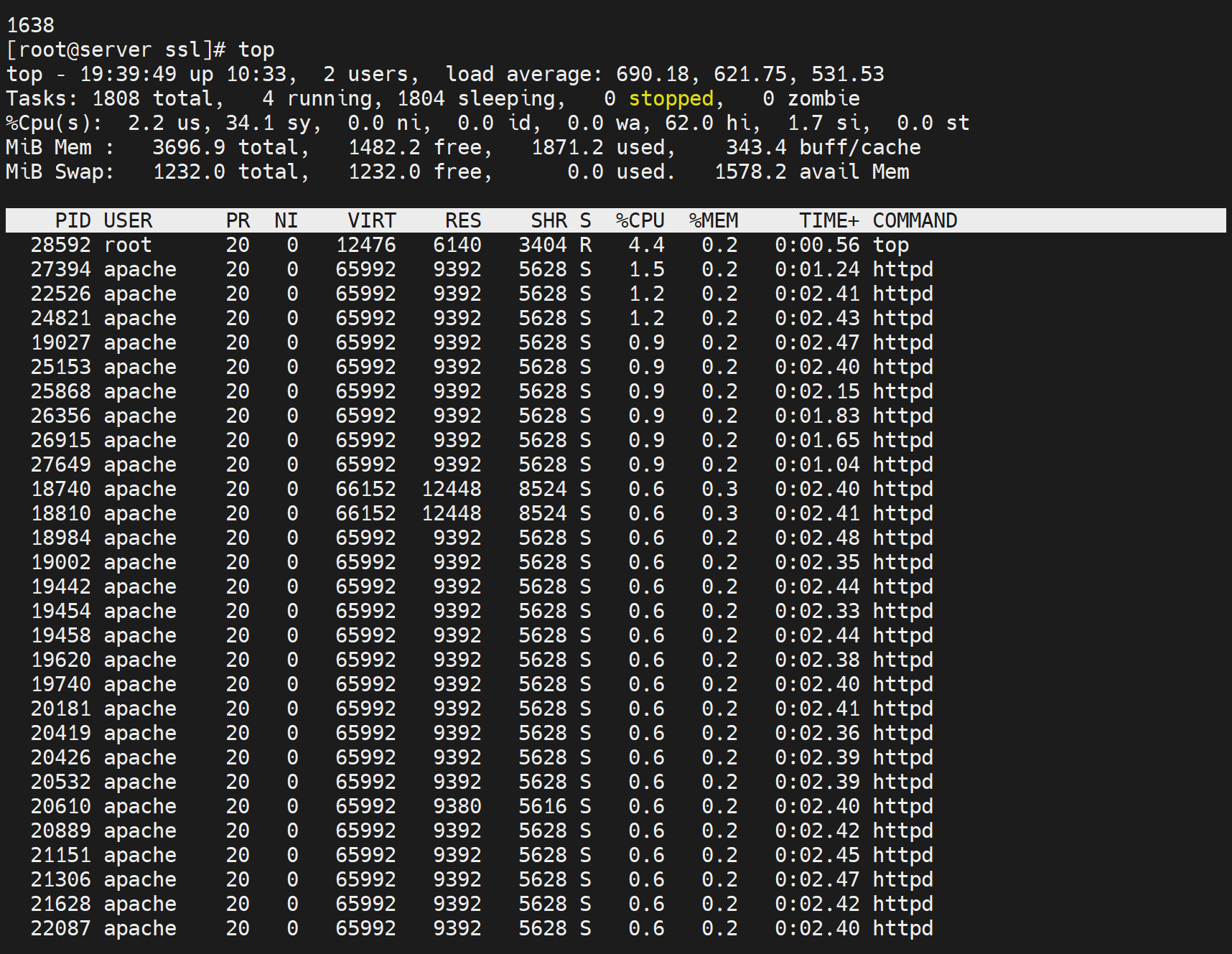The height and width of the screenshot is (954, 1232).
Task: Click PID 18740 in the process list
Action: pos(60,489)
